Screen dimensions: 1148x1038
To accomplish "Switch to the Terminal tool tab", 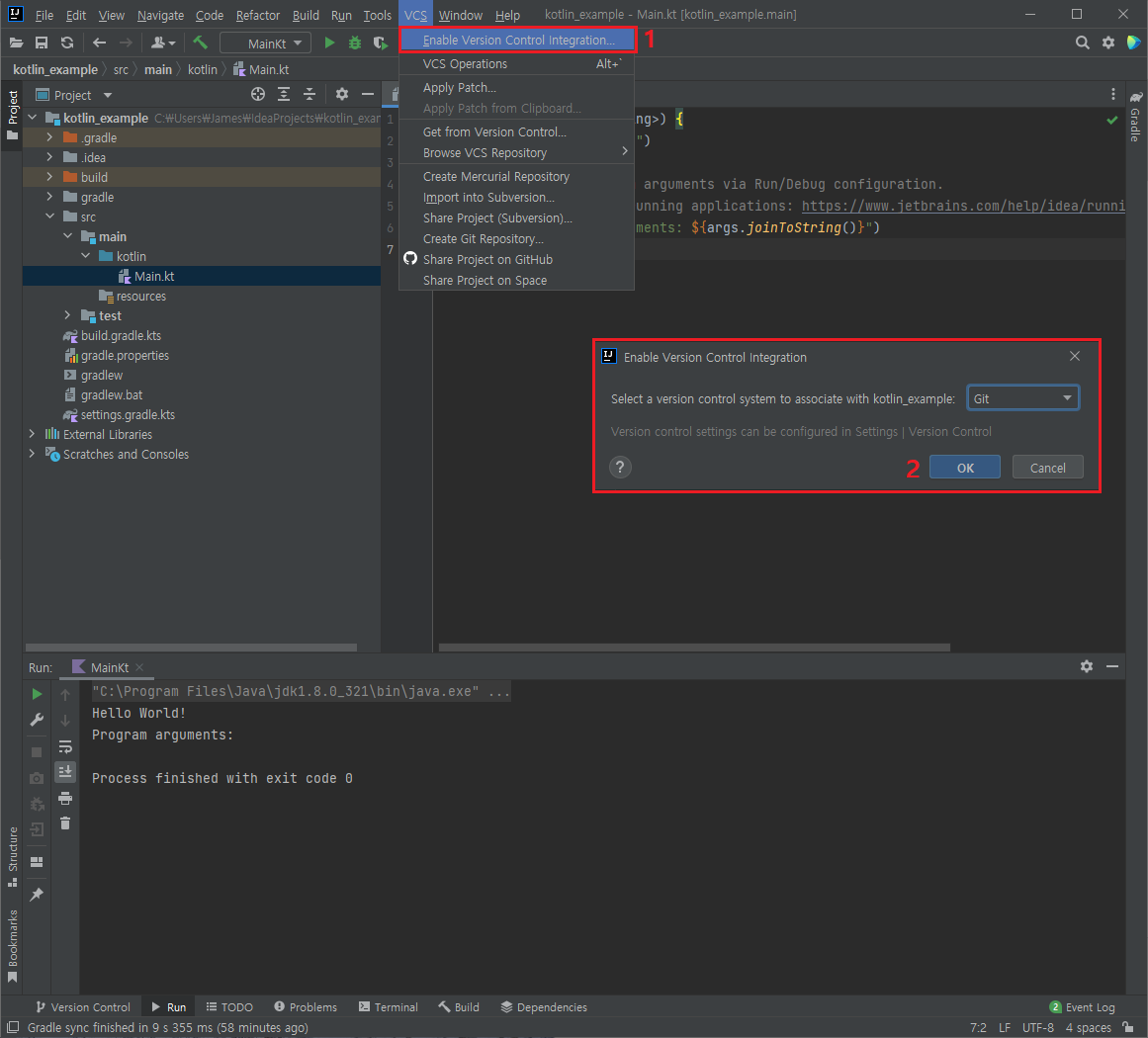I will click(x=388, y=1006).
